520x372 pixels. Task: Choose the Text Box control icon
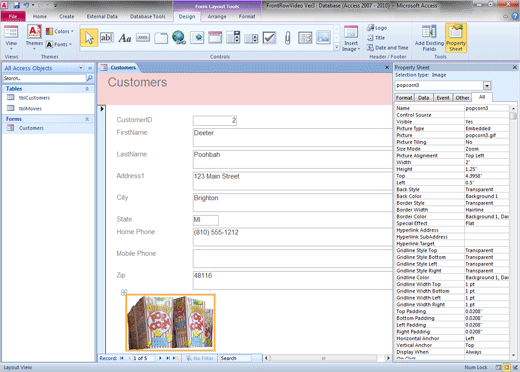[x=107, y=38]
